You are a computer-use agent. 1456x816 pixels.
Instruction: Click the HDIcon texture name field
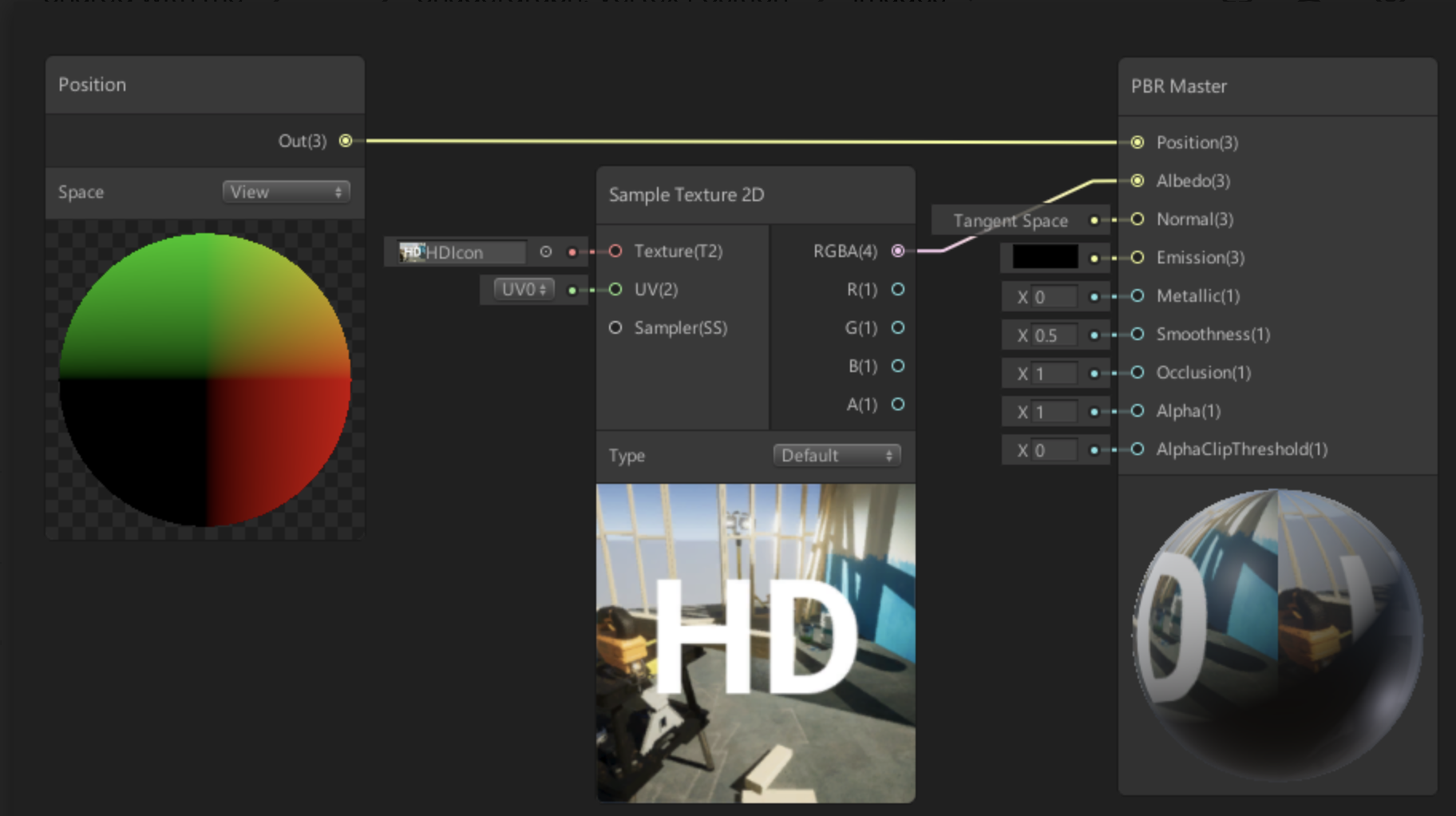[463, 252]
